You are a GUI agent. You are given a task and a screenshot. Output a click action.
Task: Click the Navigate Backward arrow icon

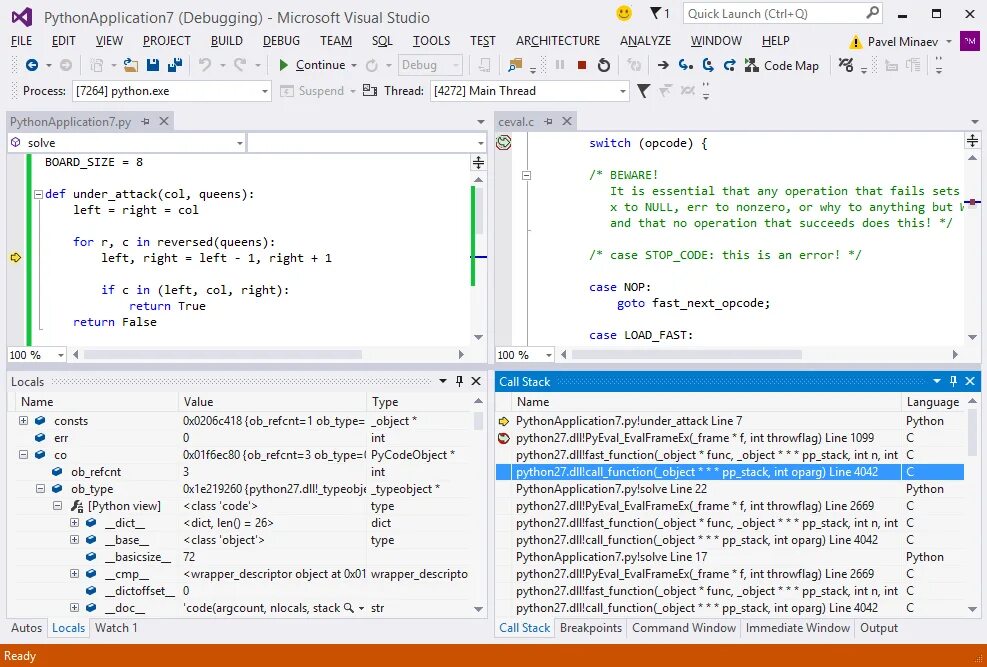coord(31,65)
